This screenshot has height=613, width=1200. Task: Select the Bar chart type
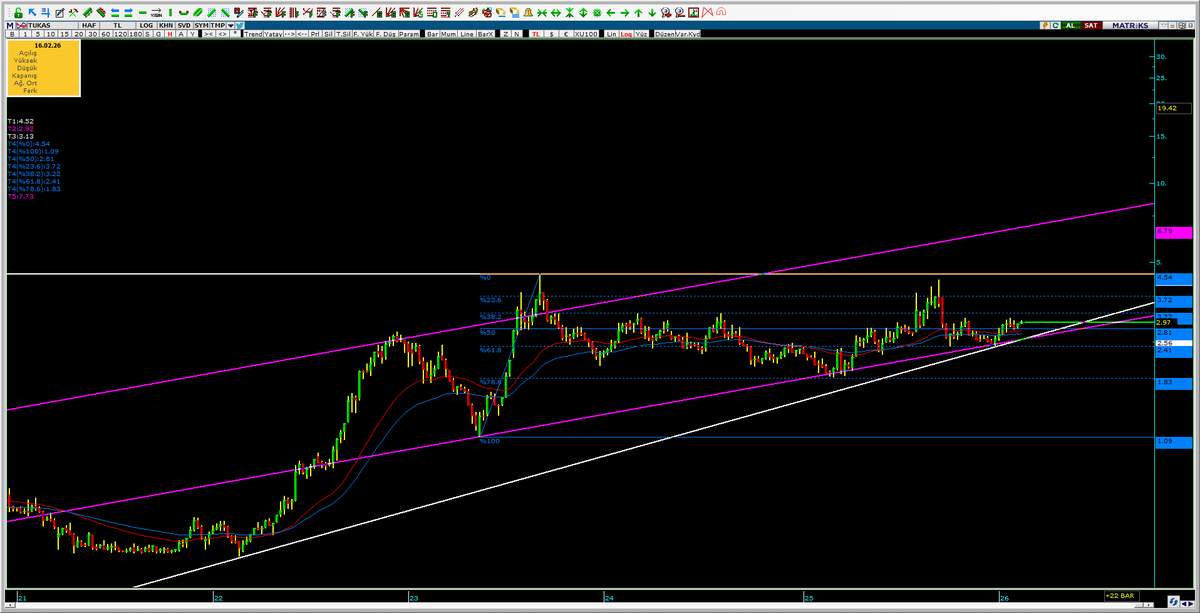click(432, 34)
